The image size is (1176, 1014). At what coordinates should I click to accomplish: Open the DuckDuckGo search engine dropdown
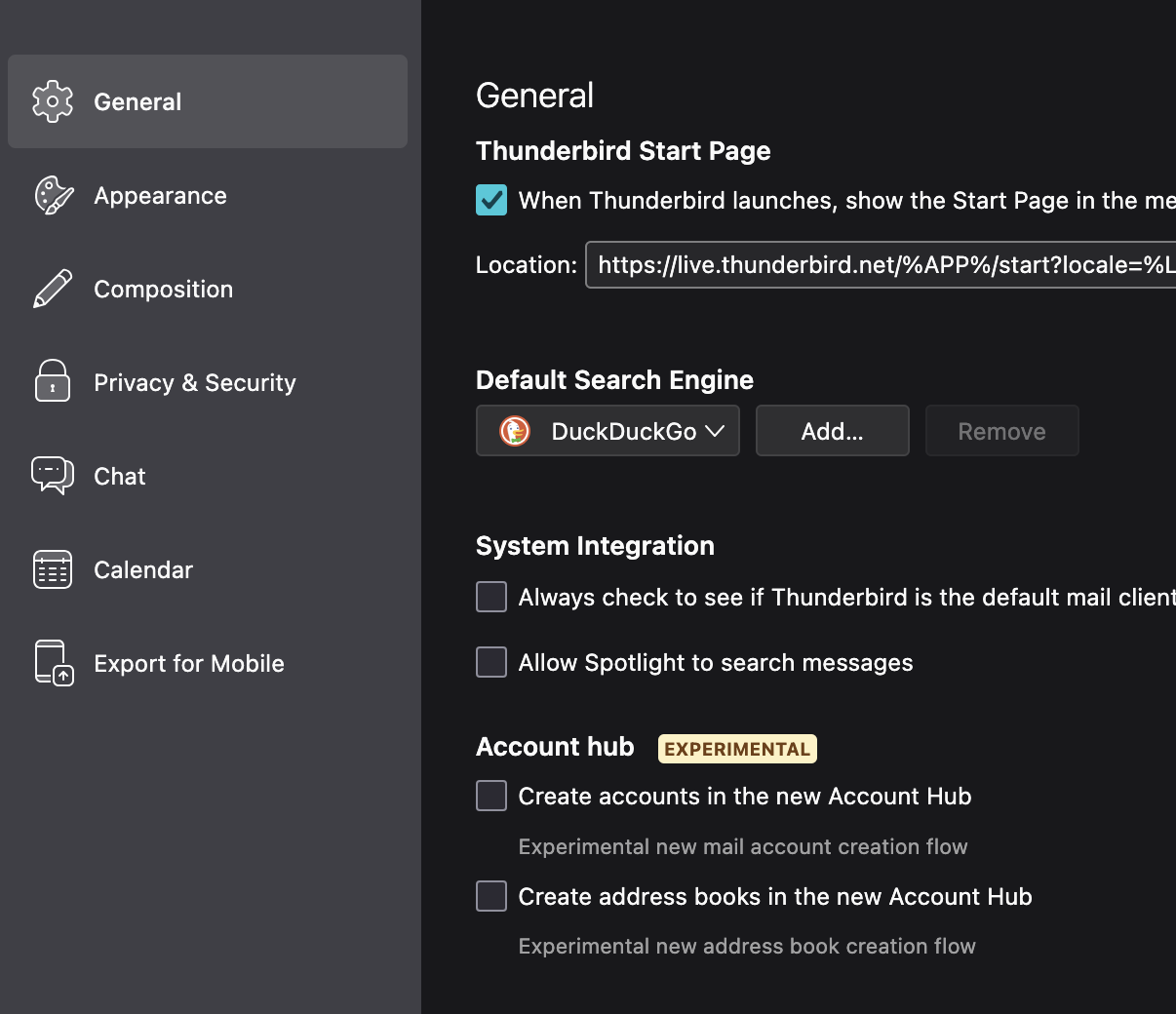(x=608, y=431)
